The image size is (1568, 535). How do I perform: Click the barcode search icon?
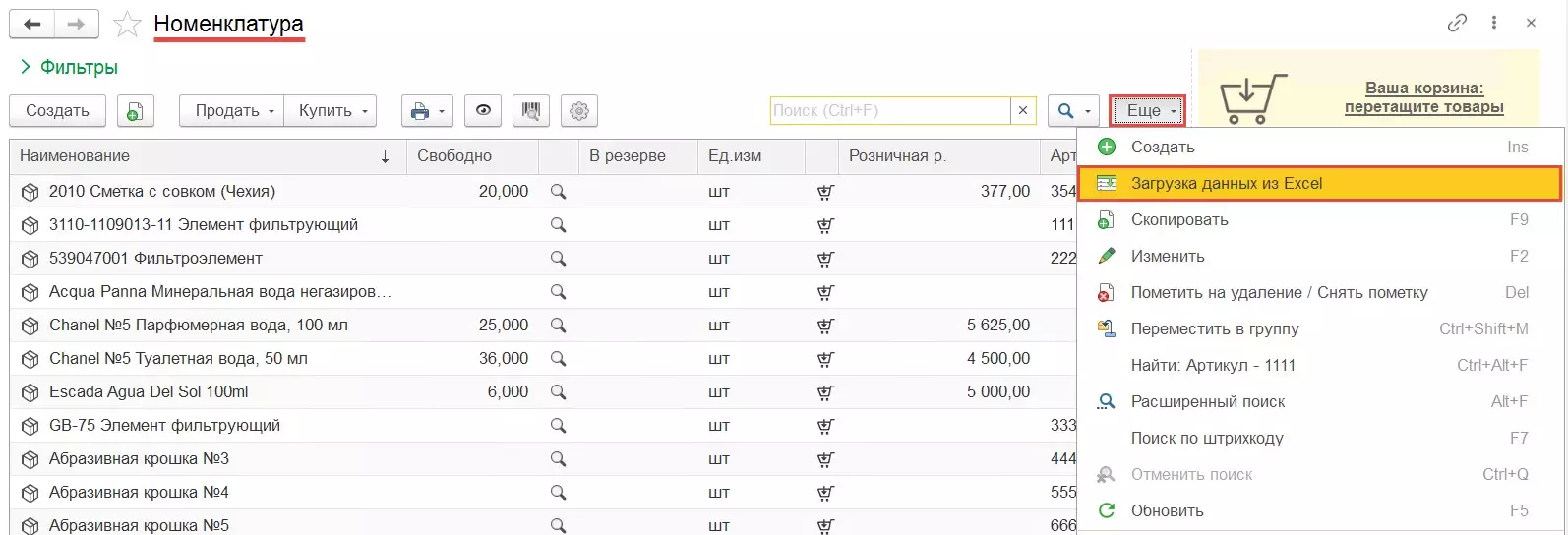pyautogui.click(x=531, y=111)
